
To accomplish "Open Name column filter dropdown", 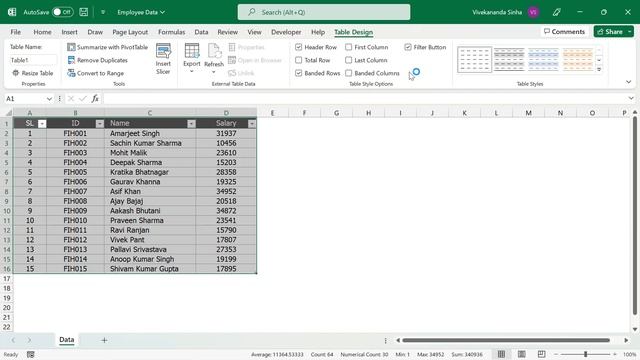I will pyautogui.click(x=191, y=124).
